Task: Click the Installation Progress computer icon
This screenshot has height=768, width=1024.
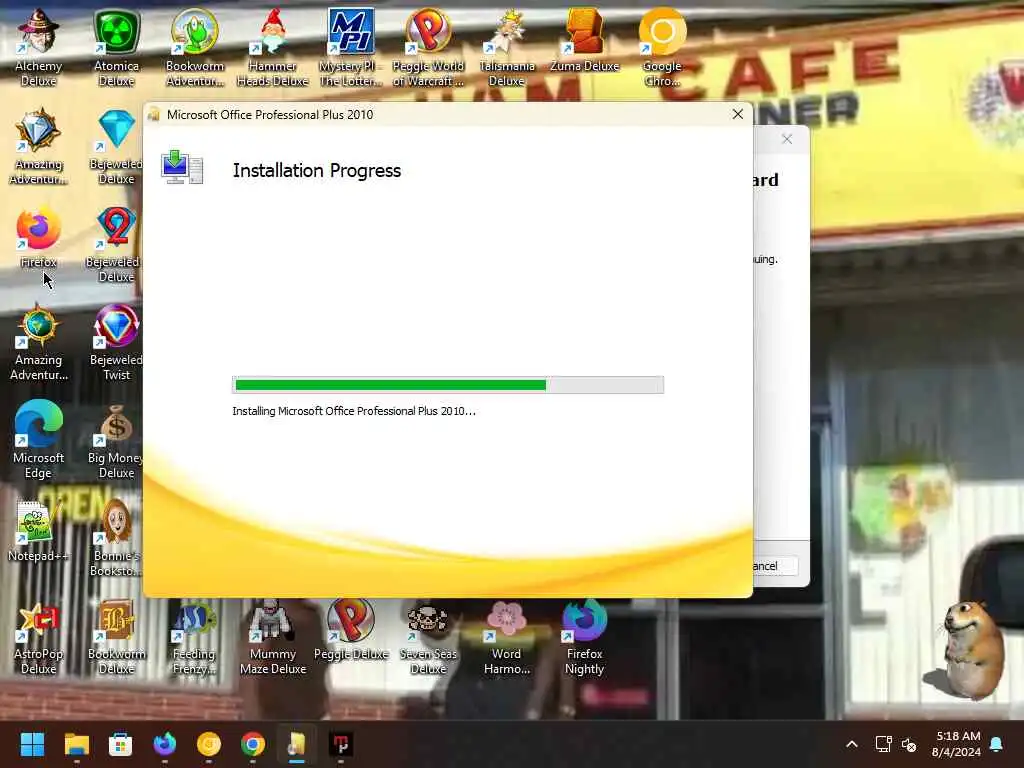Action: [182, 167]
